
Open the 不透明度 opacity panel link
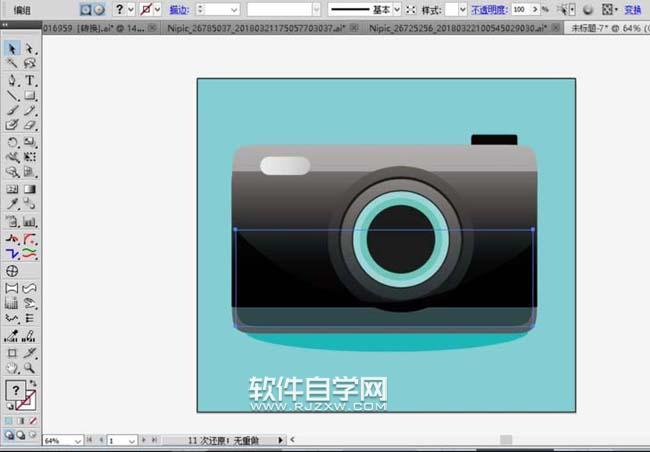[x=490, y=9]
